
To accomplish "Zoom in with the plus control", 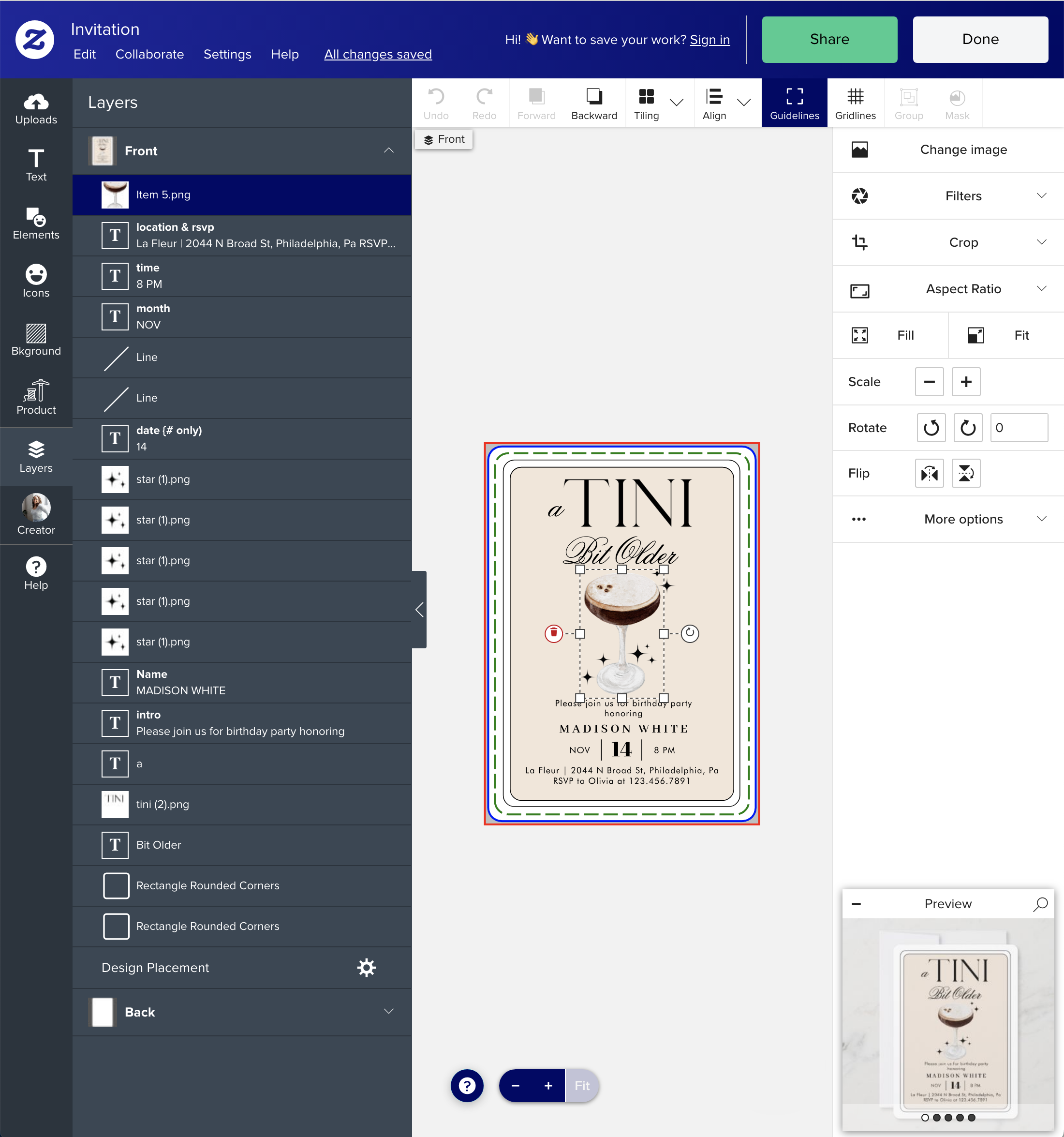I will [x=547, y=1085].
